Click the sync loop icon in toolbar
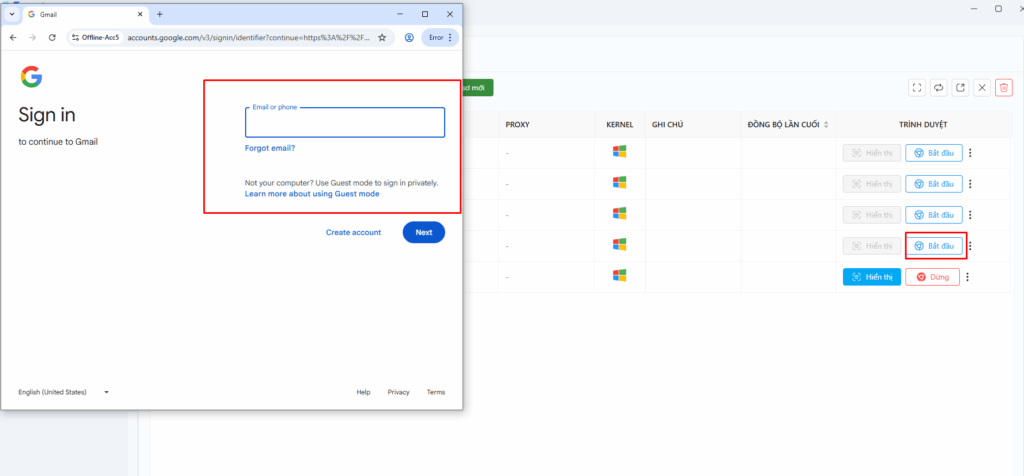 click(938, 87)
